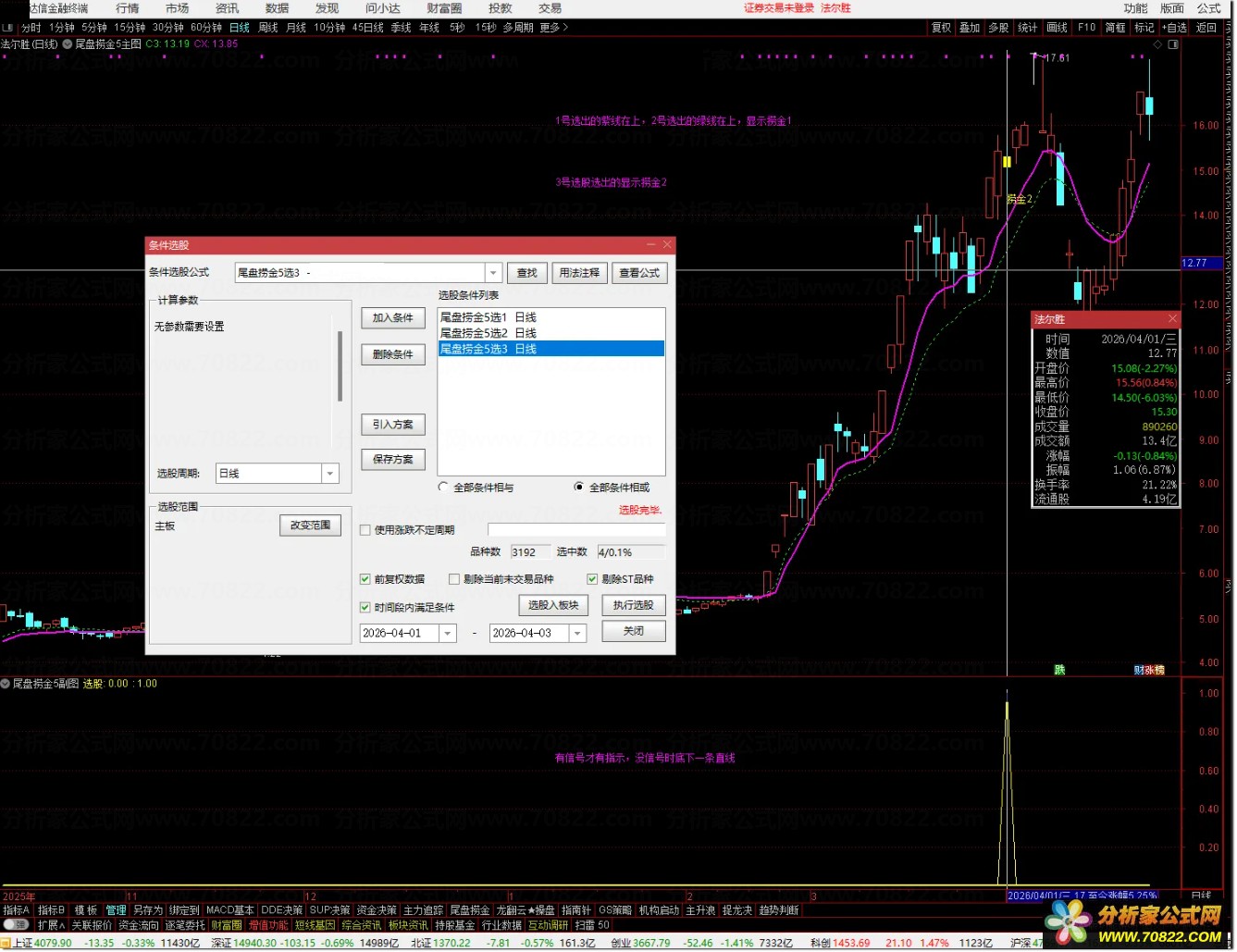Click the scrollbar in 计算参数 panel

(x=340, y=366)
